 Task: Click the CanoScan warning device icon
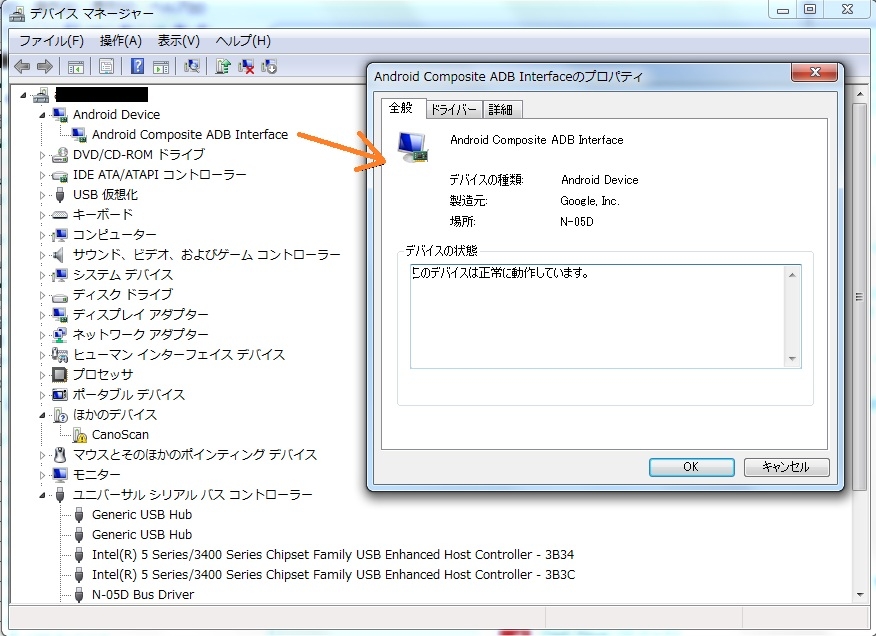click(x=79, y=435)
